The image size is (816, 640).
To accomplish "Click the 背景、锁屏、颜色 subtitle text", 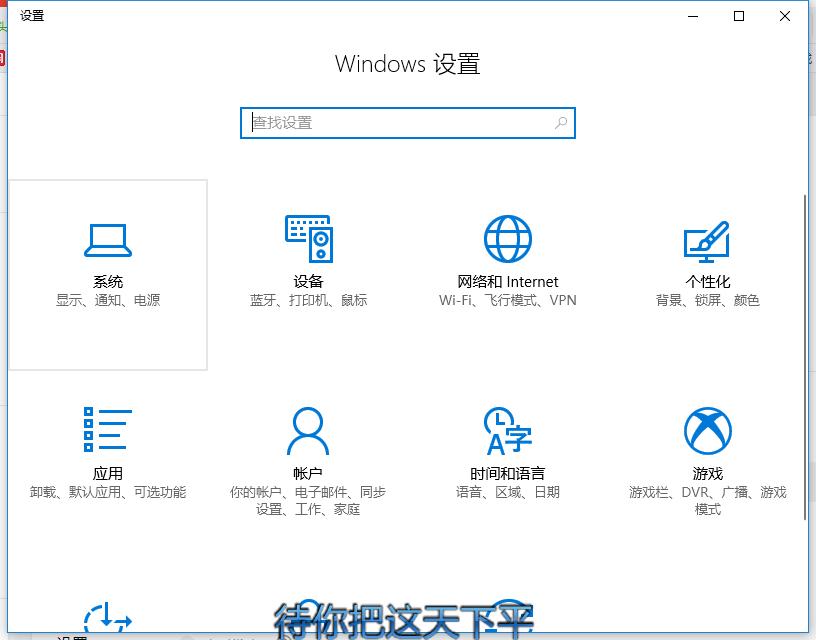I will (707, 298).
